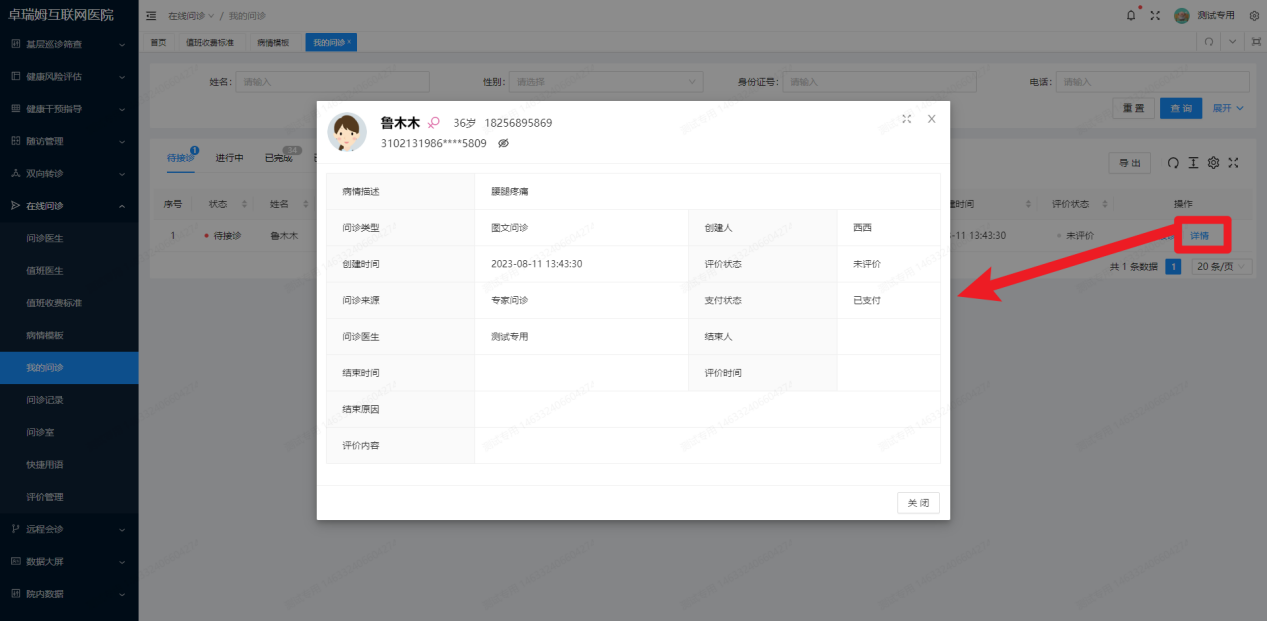The height and width of the screenshot is (621, 1267).
Task: Expand the 数据大屏 sidebar group
Action: [x=121, y=561]
